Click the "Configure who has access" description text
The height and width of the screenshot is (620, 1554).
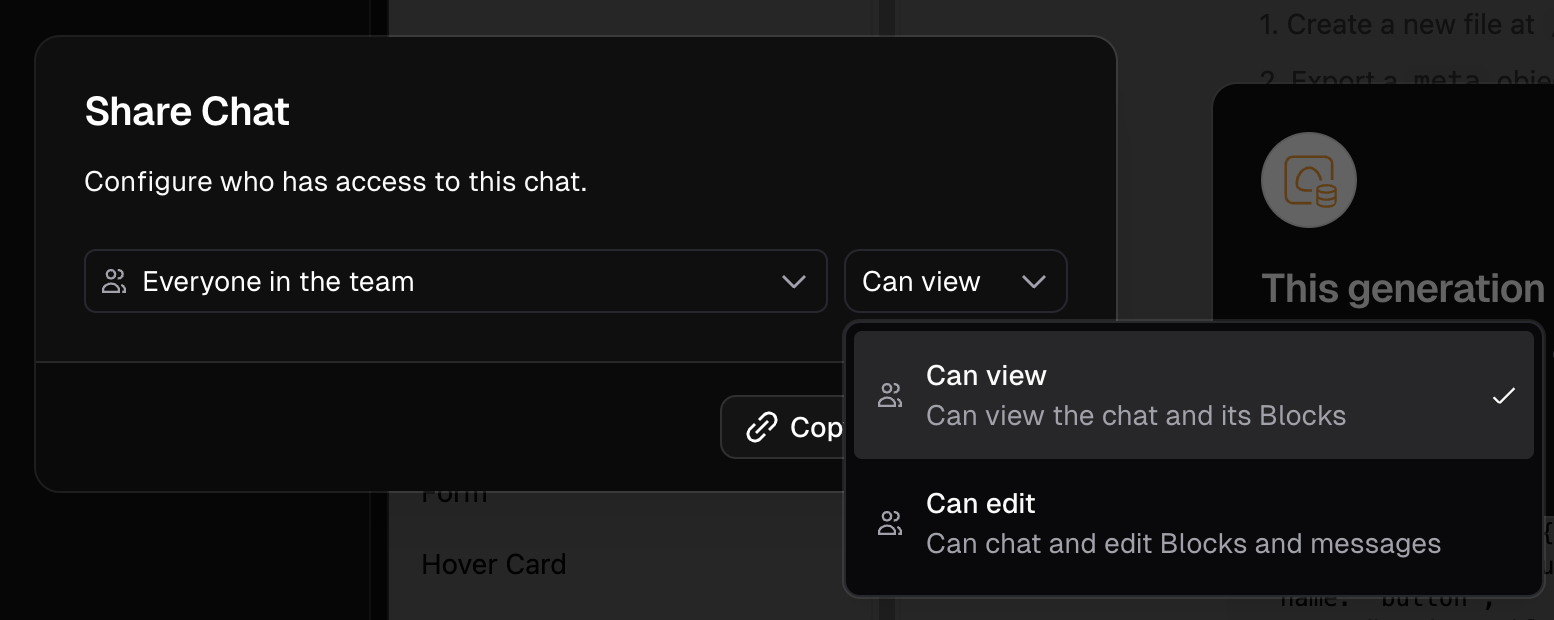coord(335,182)
